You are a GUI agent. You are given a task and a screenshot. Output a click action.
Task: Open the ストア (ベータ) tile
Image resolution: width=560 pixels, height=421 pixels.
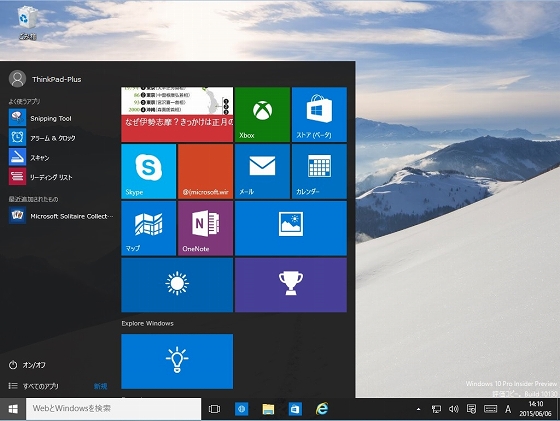click(319, 115)
